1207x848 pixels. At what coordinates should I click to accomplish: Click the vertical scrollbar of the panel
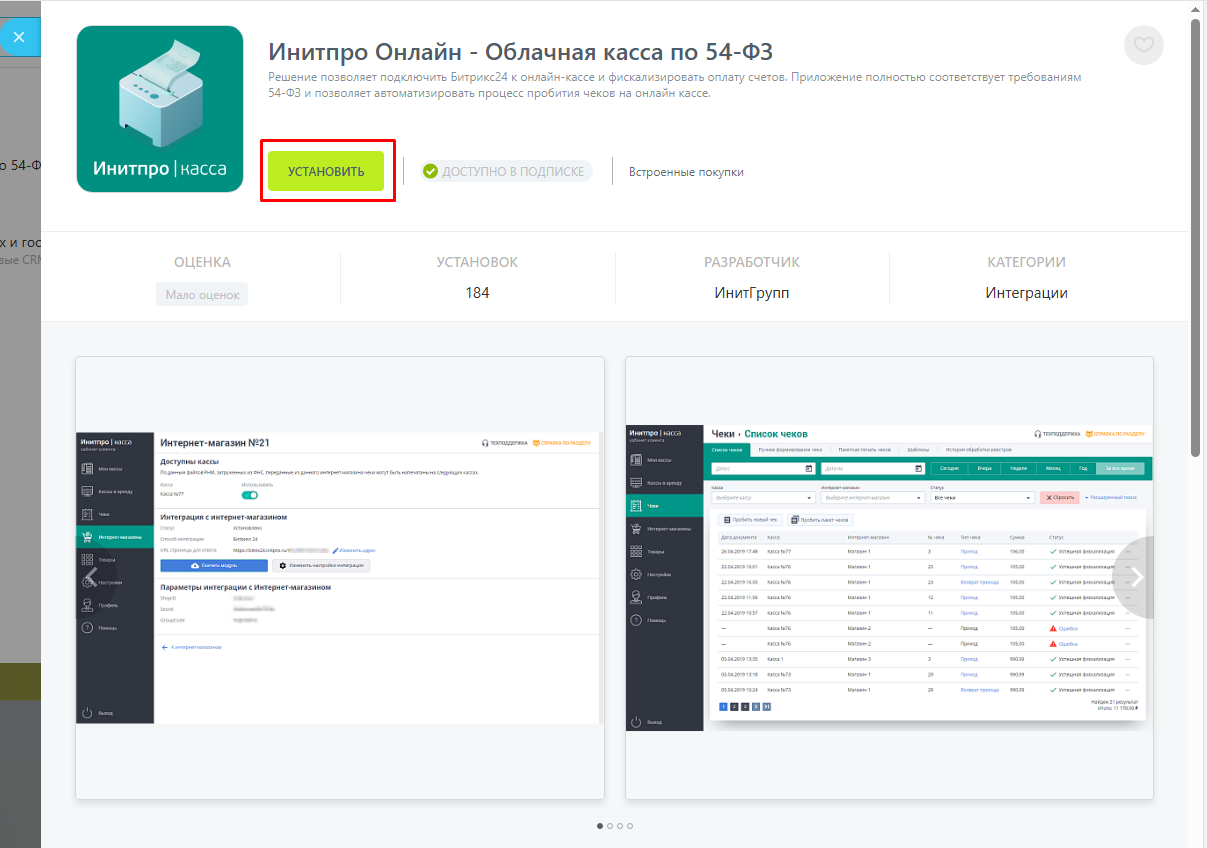click(1196, 236)
